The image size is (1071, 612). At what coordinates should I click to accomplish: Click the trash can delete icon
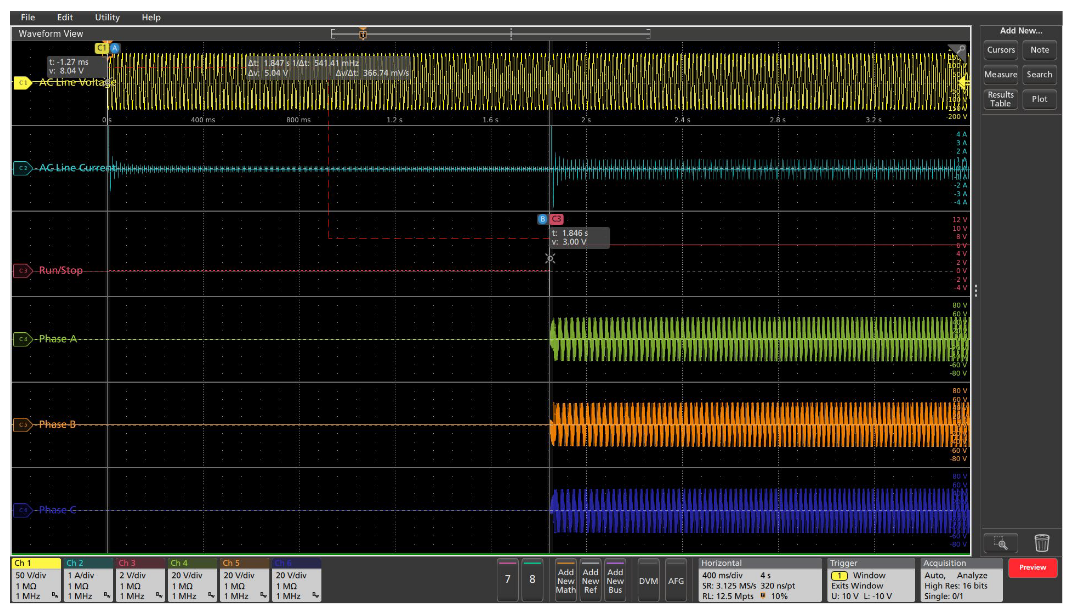(x=1042, y=541)
